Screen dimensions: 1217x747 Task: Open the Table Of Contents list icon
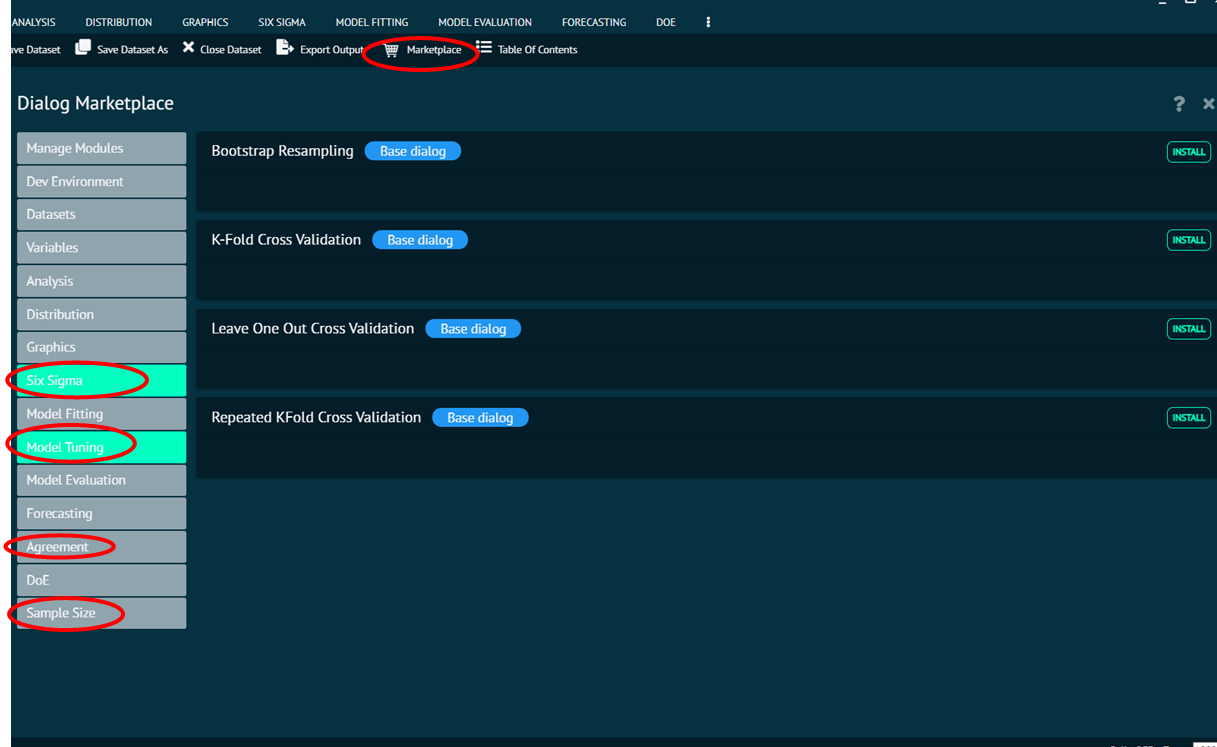484,48
